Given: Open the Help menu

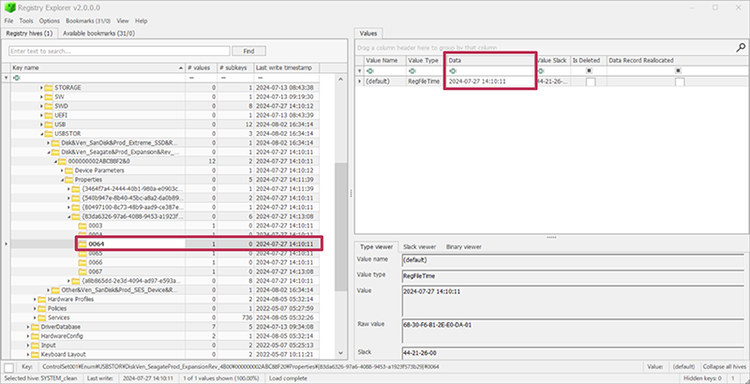Looking at the screenshot, I should (x=141, y=21).
